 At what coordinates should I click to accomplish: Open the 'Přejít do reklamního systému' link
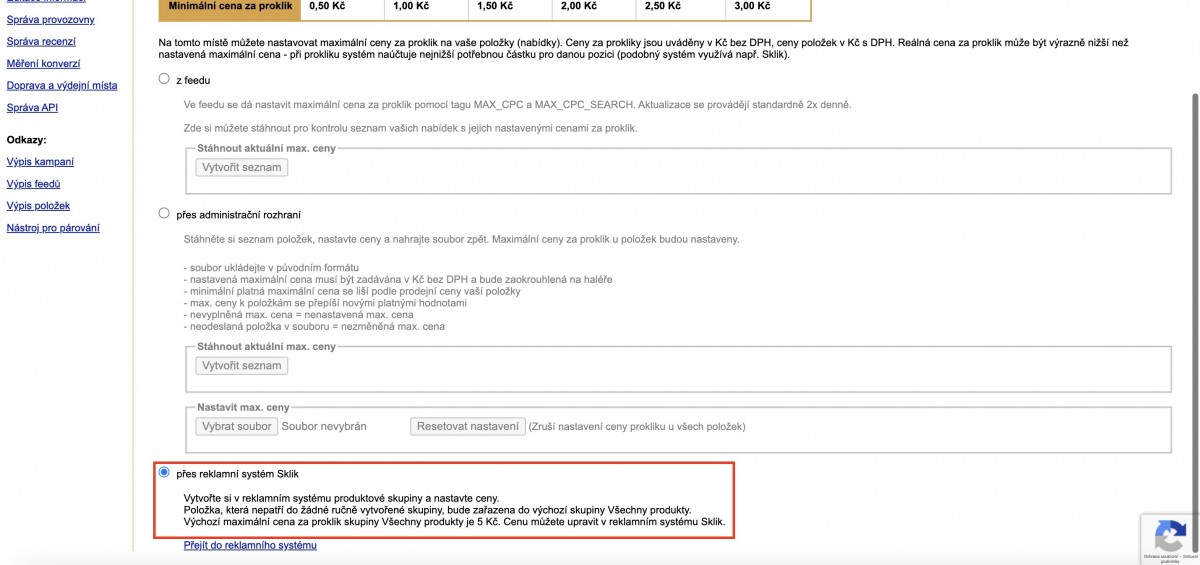[x=250, y=545]
